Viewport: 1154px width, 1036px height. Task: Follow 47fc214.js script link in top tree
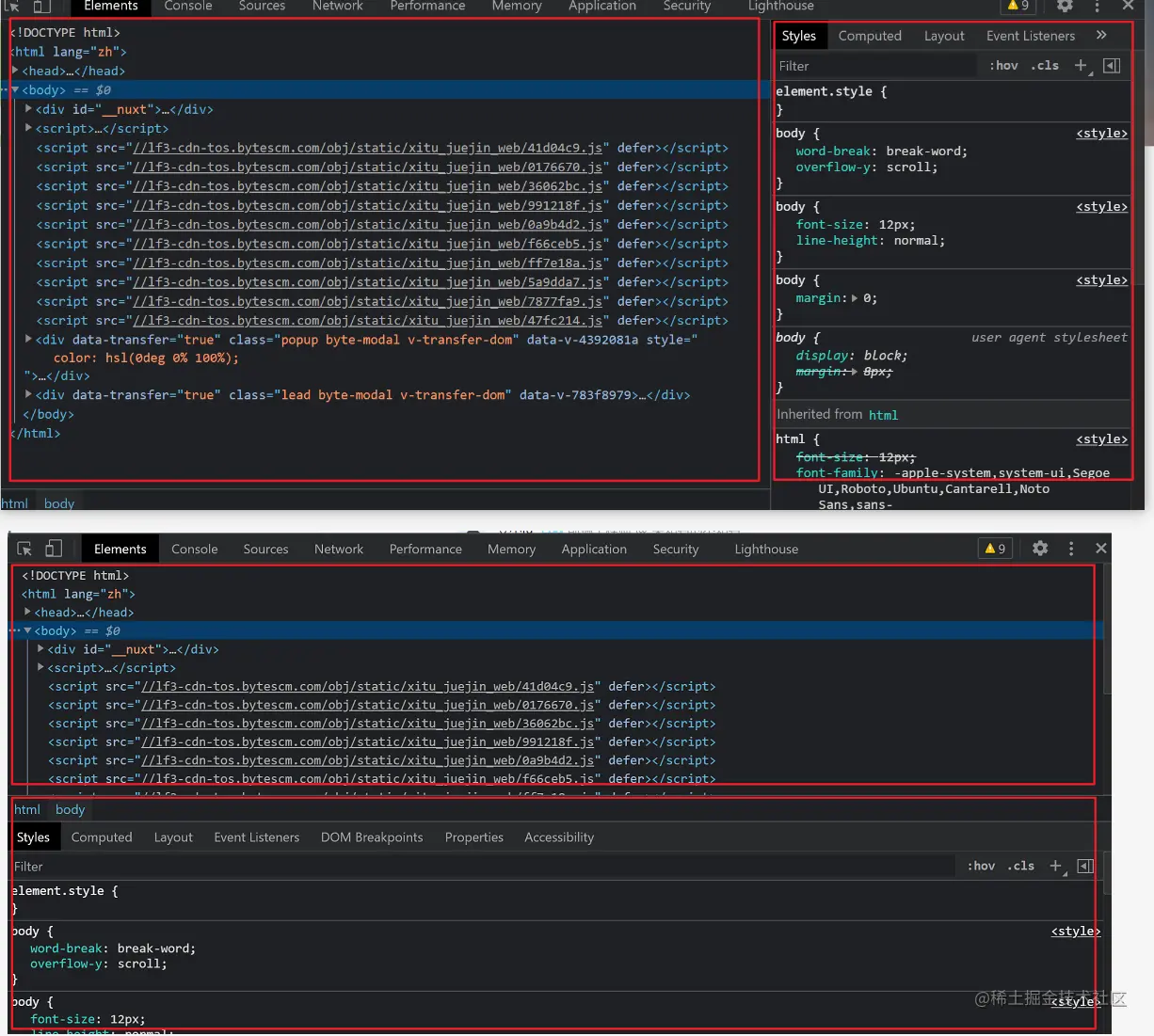coord(368,320)
